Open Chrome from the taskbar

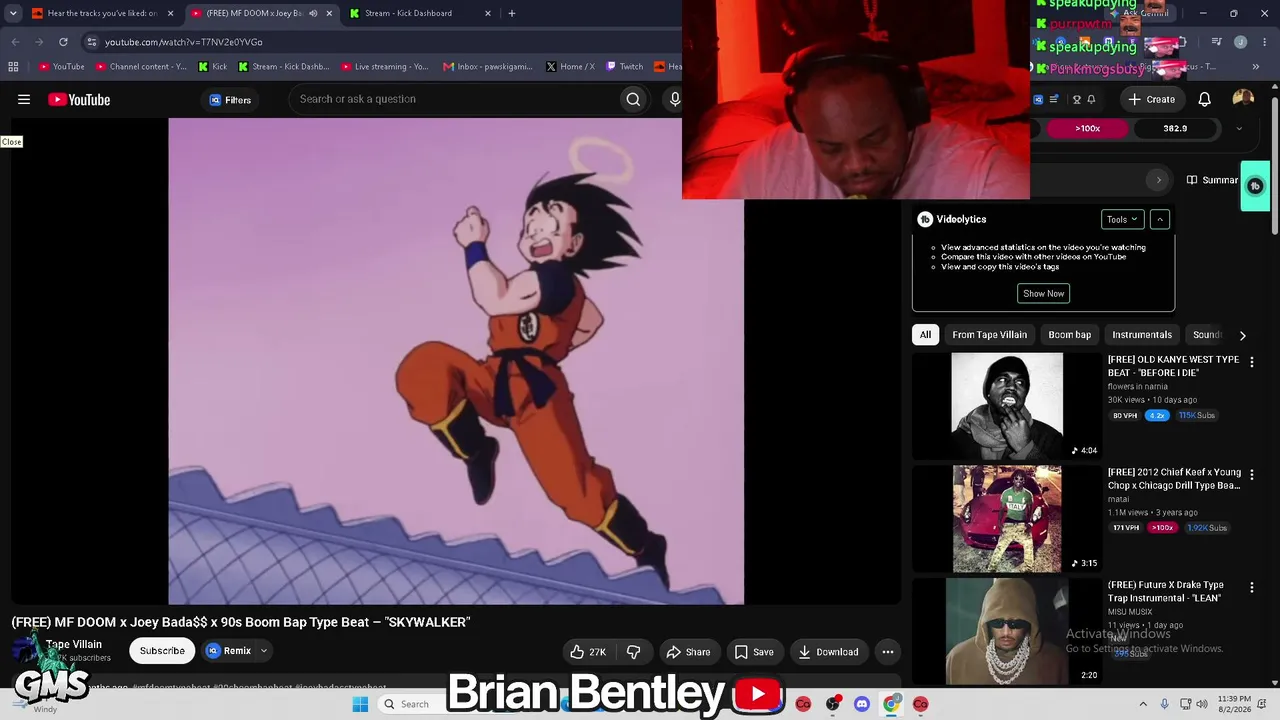[891, 704]
